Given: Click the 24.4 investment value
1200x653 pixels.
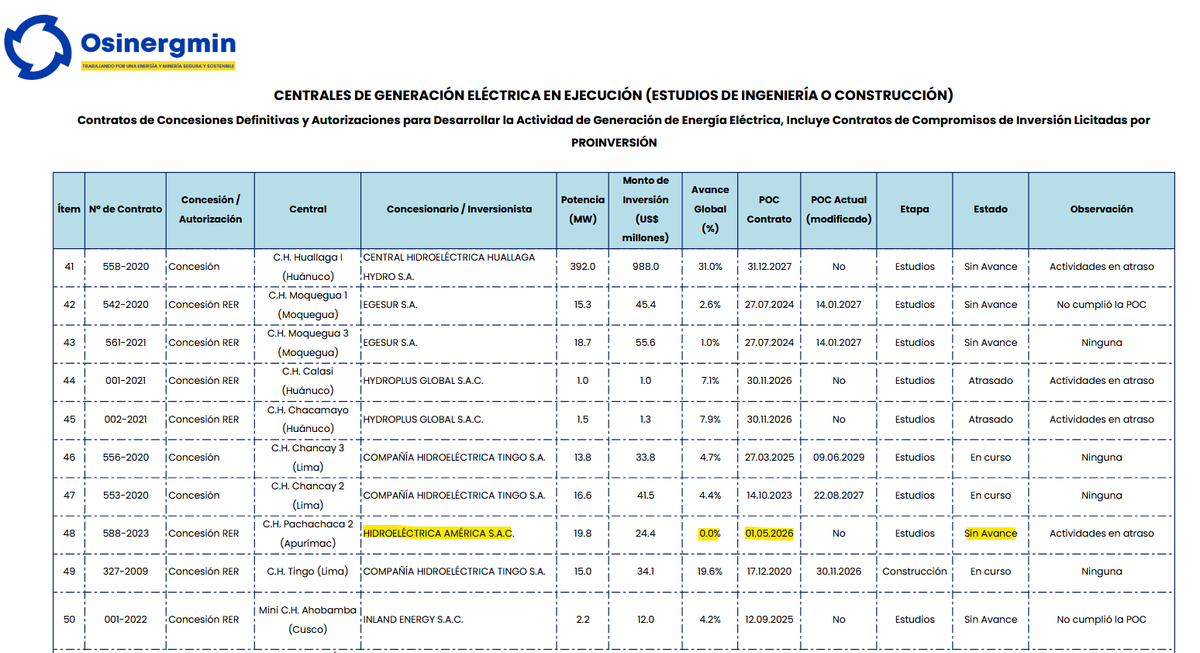Looking at the screenshot, I should tap(645, 534).
